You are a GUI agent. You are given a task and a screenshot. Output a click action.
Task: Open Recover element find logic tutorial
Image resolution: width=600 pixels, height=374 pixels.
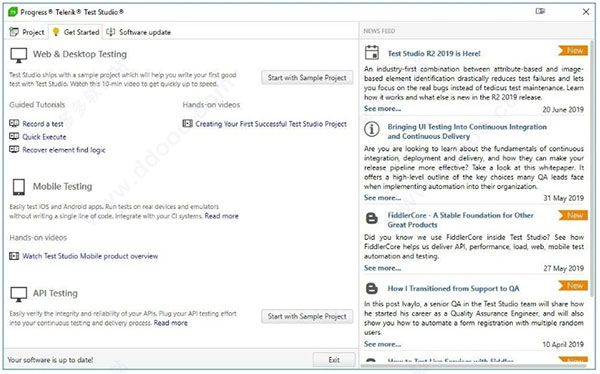[x=64, y=150]
